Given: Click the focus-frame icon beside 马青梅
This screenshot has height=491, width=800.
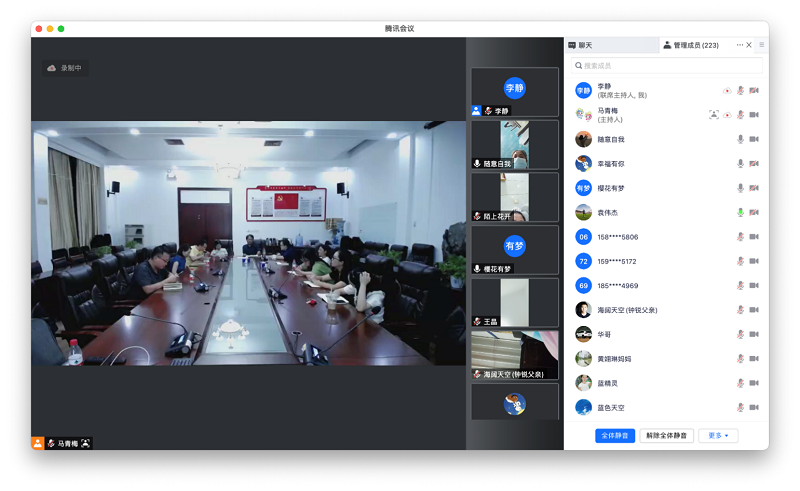Looking at the screenshot, I should pos(714,115).
